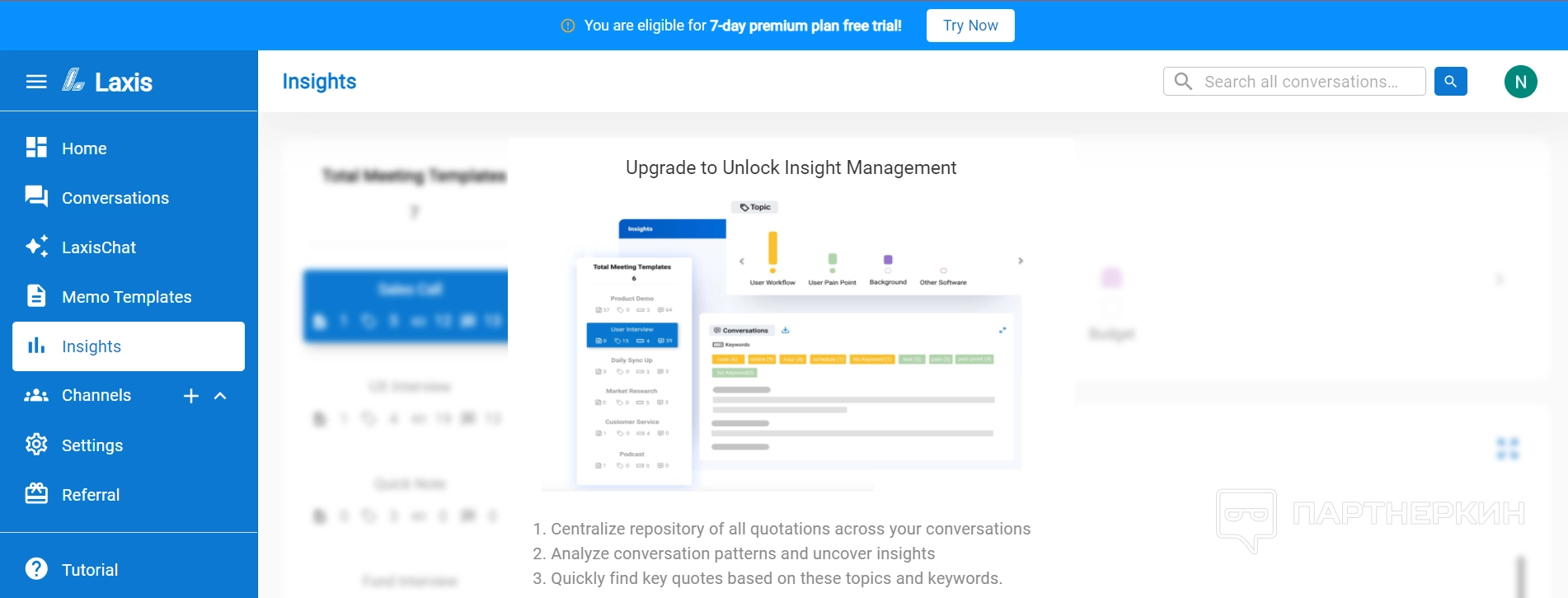1568x598 pixels.
Task: Open LaxisChat
Action: 129,247
